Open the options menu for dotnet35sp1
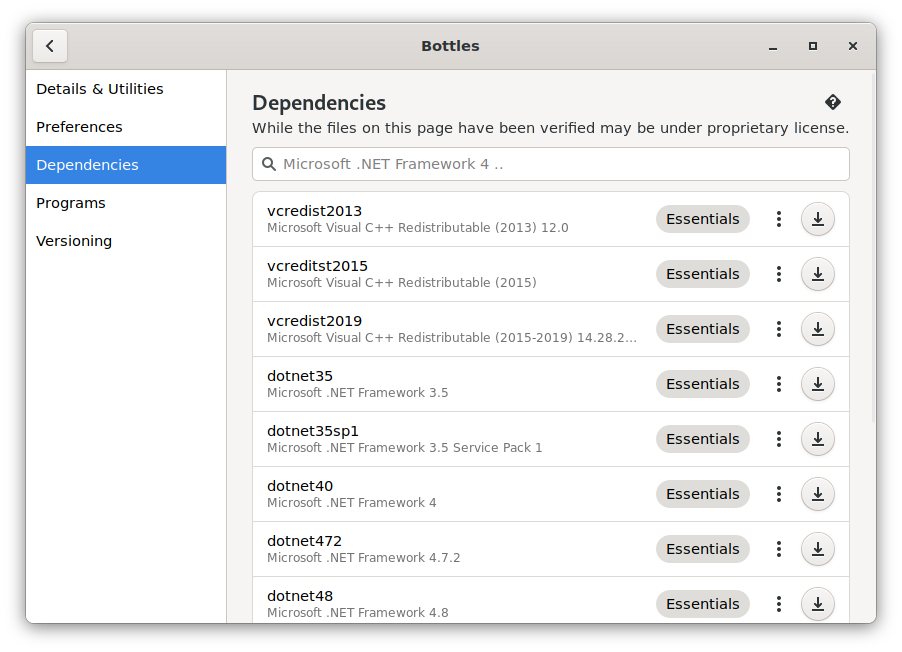 [x=778, y=438]
